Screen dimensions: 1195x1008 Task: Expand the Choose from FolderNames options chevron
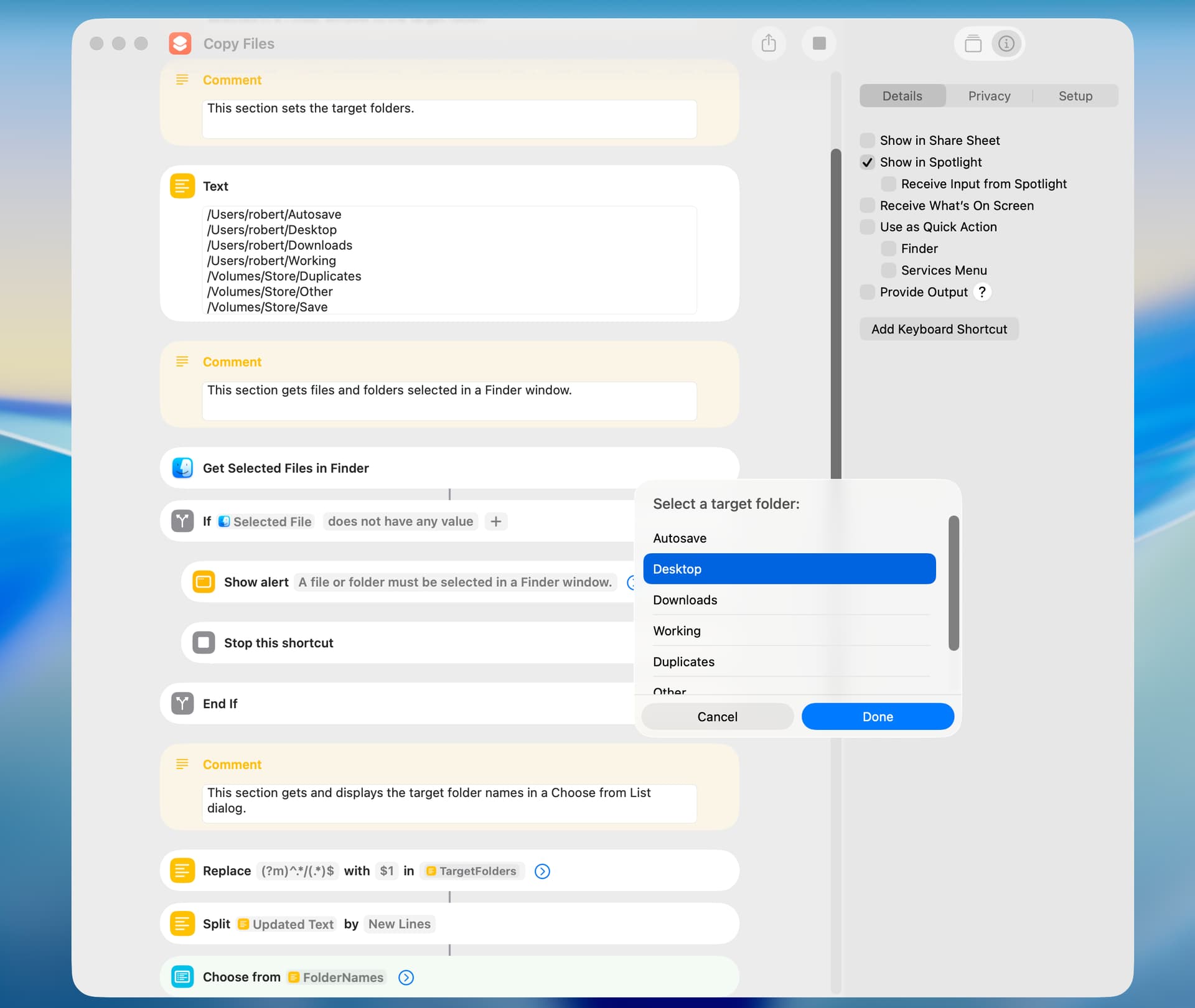coord(406,978)
